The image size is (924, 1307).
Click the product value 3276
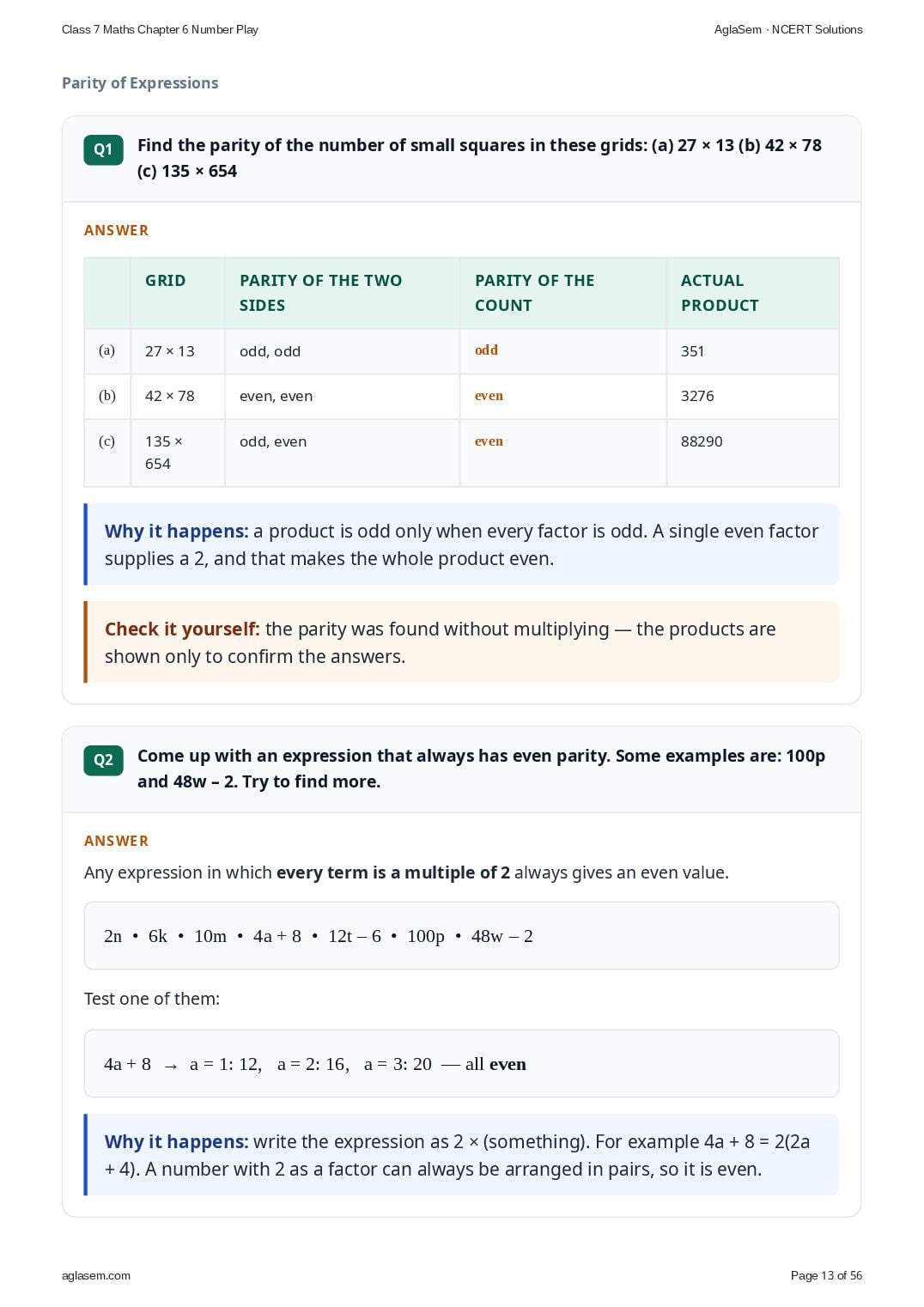pos(697,396)
